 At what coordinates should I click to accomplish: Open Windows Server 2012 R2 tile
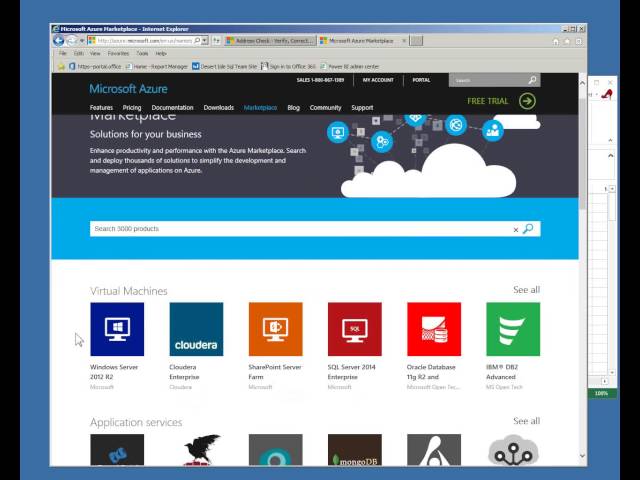click(117, 329)
